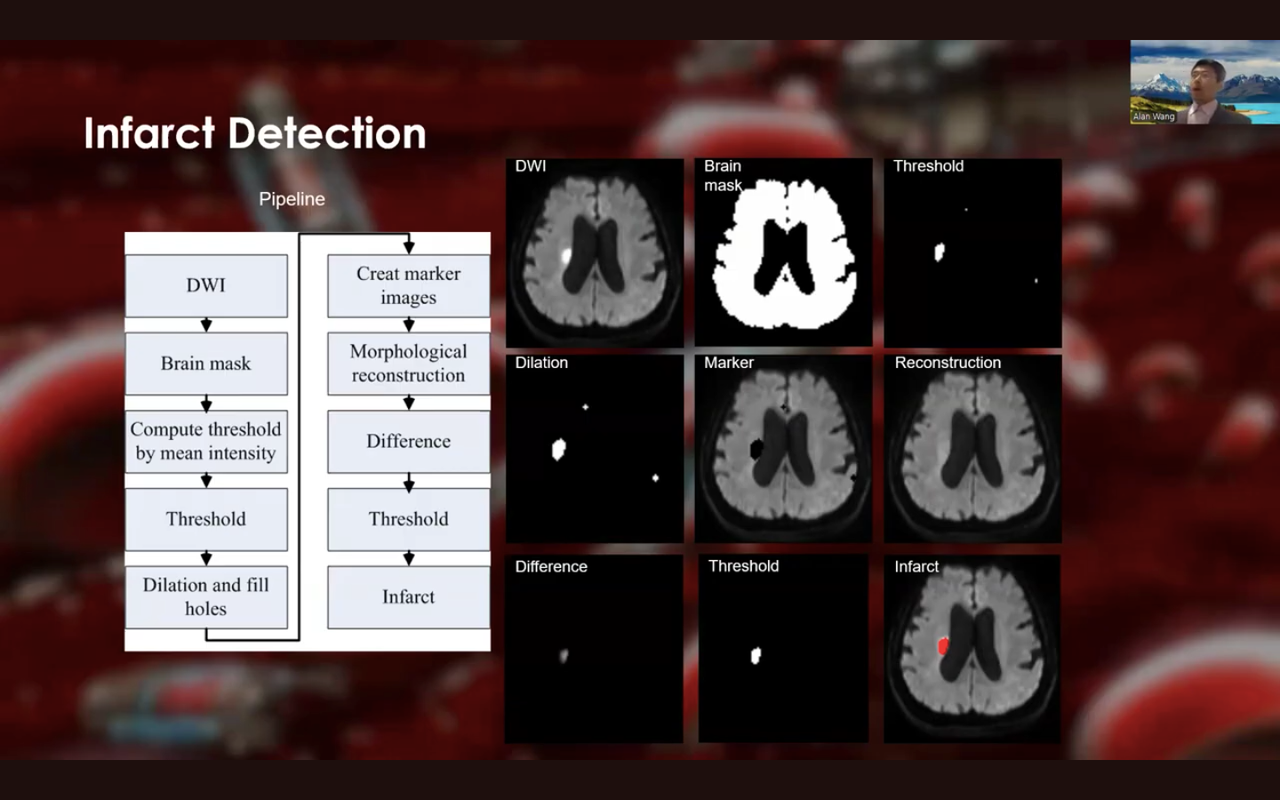Click the Difference image panel
This screenshot has height=800, width=1280.
[594, 649]
